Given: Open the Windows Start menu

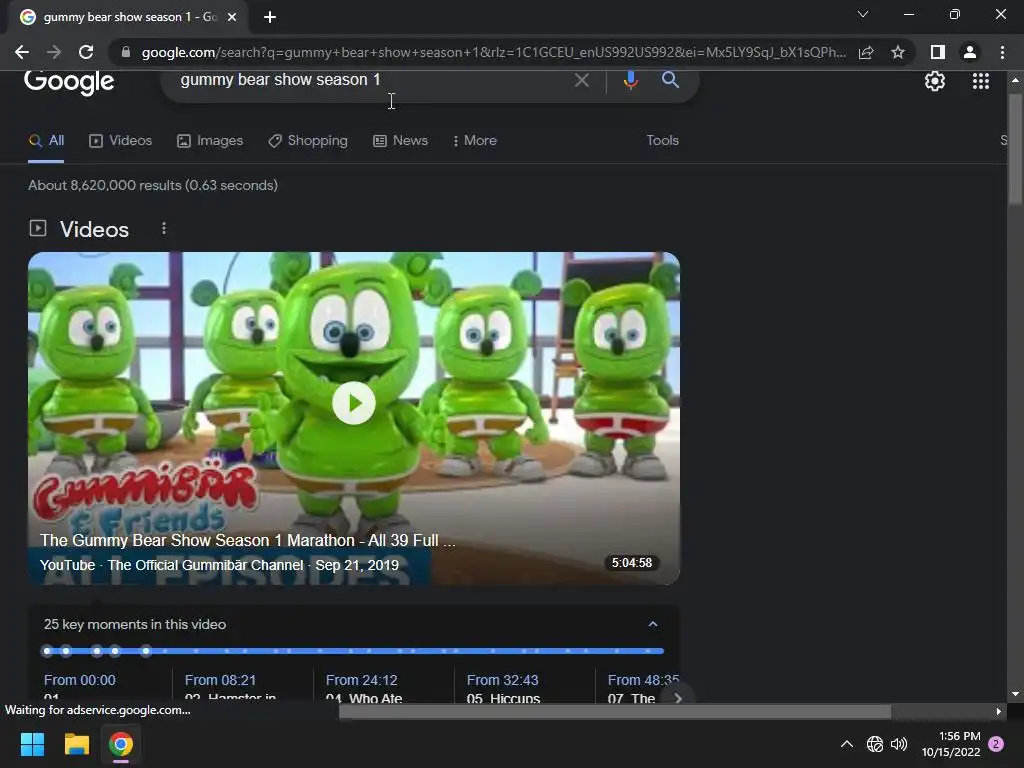Looking at the screenshot, I should [32, 744].
